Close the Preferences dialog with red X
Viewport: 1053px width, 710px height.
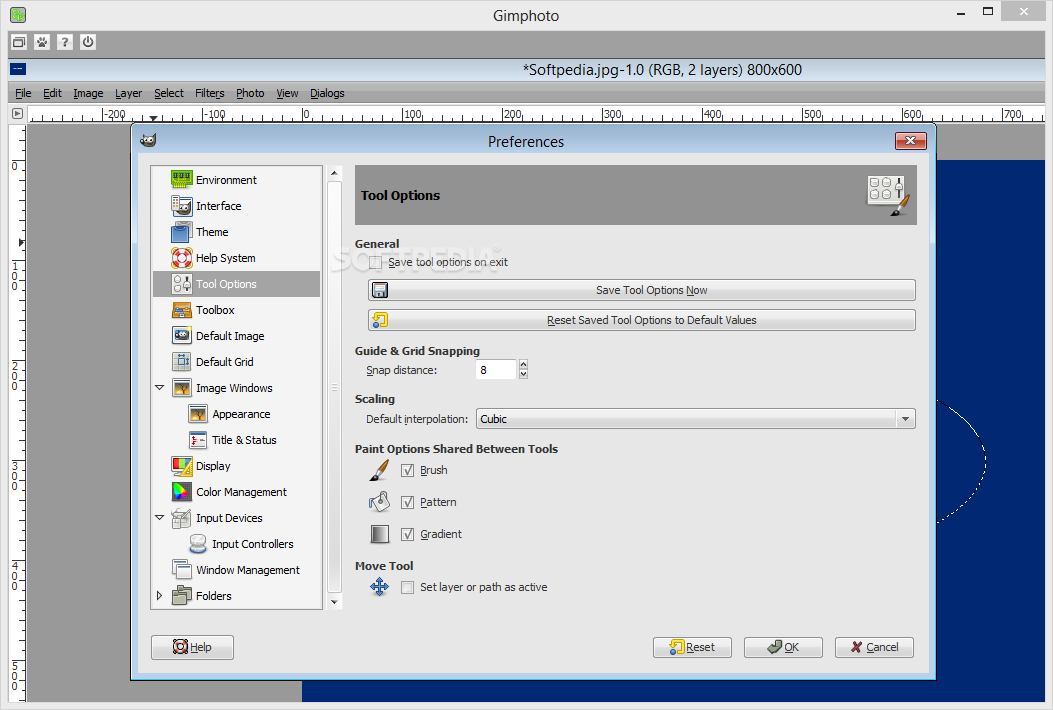[911, 140]
